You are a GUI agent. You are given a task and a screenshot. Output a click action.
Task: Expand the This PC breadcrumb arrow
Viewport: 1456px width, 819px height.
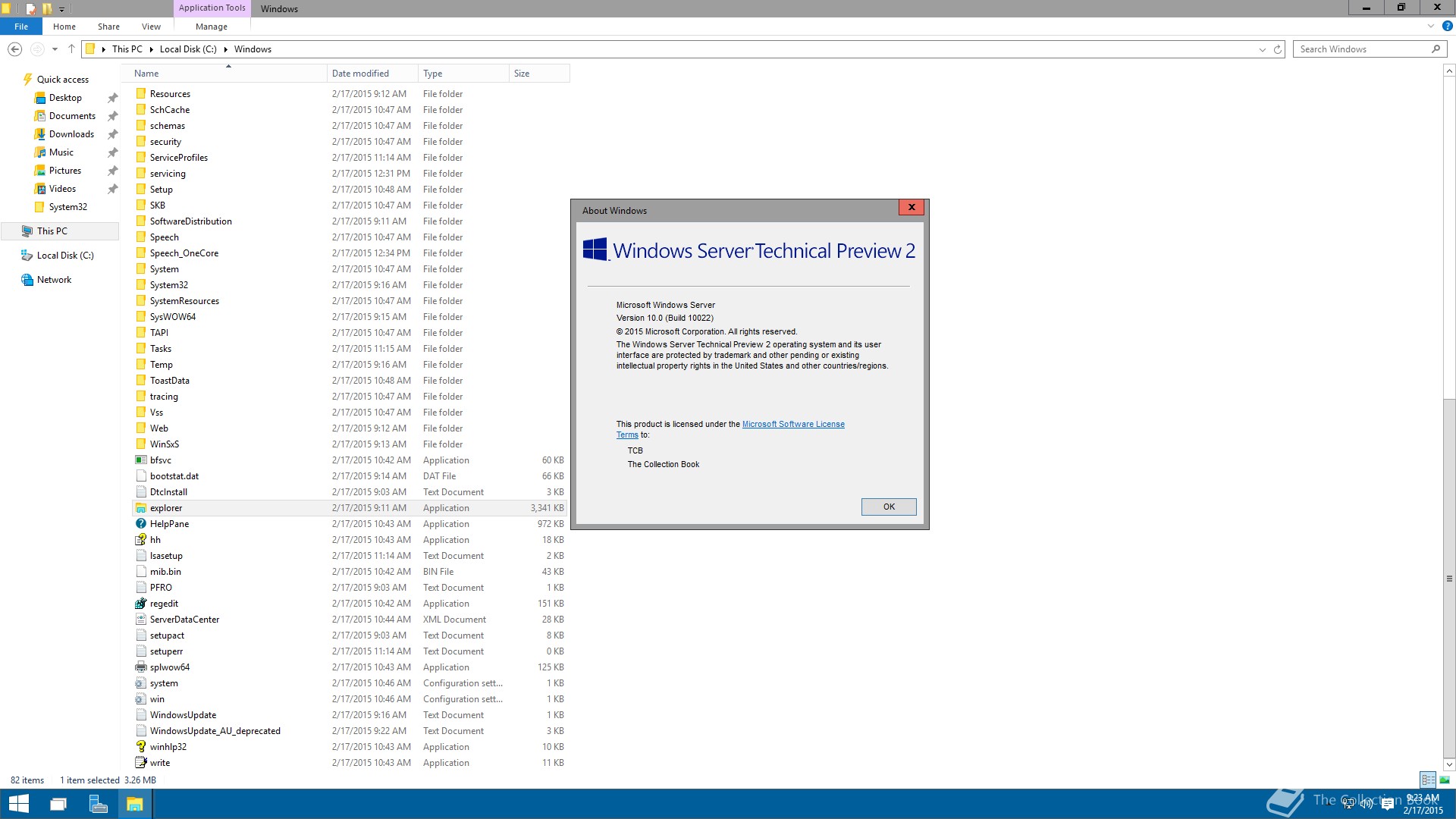tap(151, 49)
